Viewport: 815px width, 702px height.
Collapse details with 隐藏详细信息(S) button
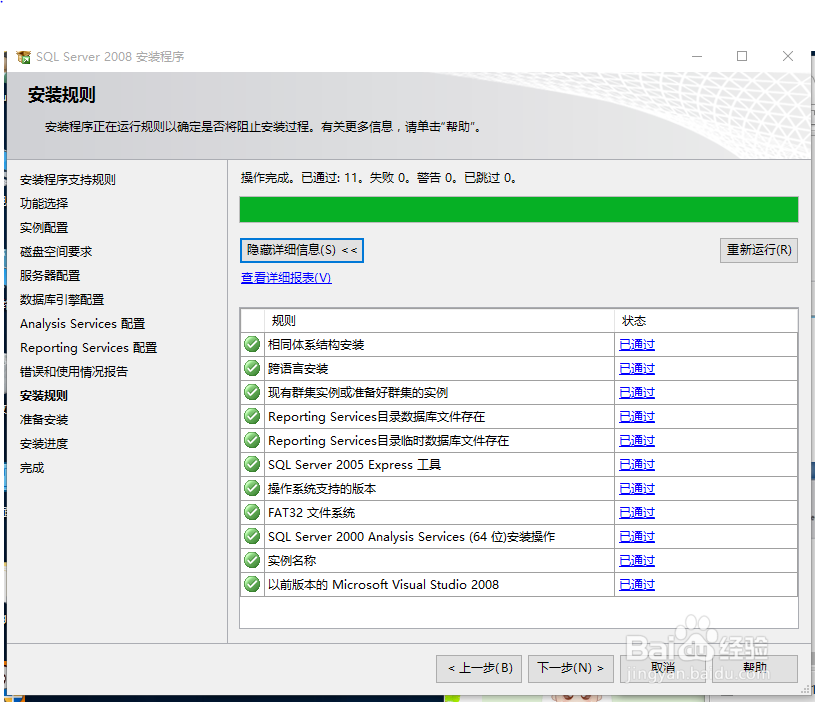(x=301, y=250)
